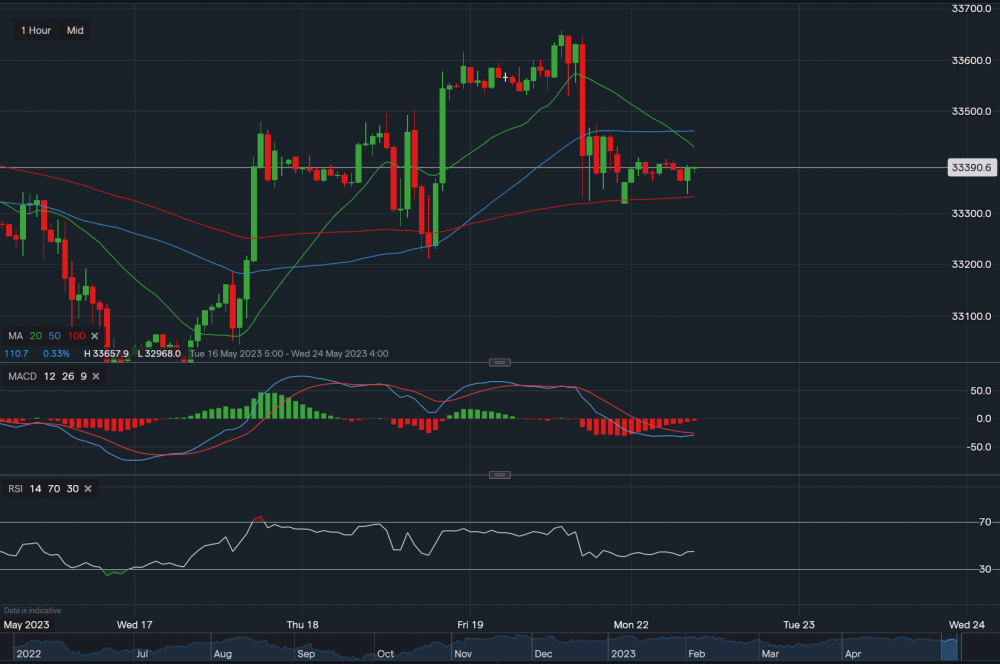Dismiss the RSI indicator via its X icon

[x=87, y=489]
